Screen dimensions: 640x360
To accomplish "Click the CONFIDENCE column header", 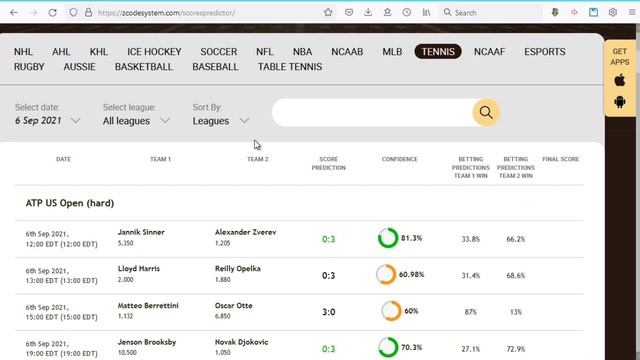I will tap(400, 159).
